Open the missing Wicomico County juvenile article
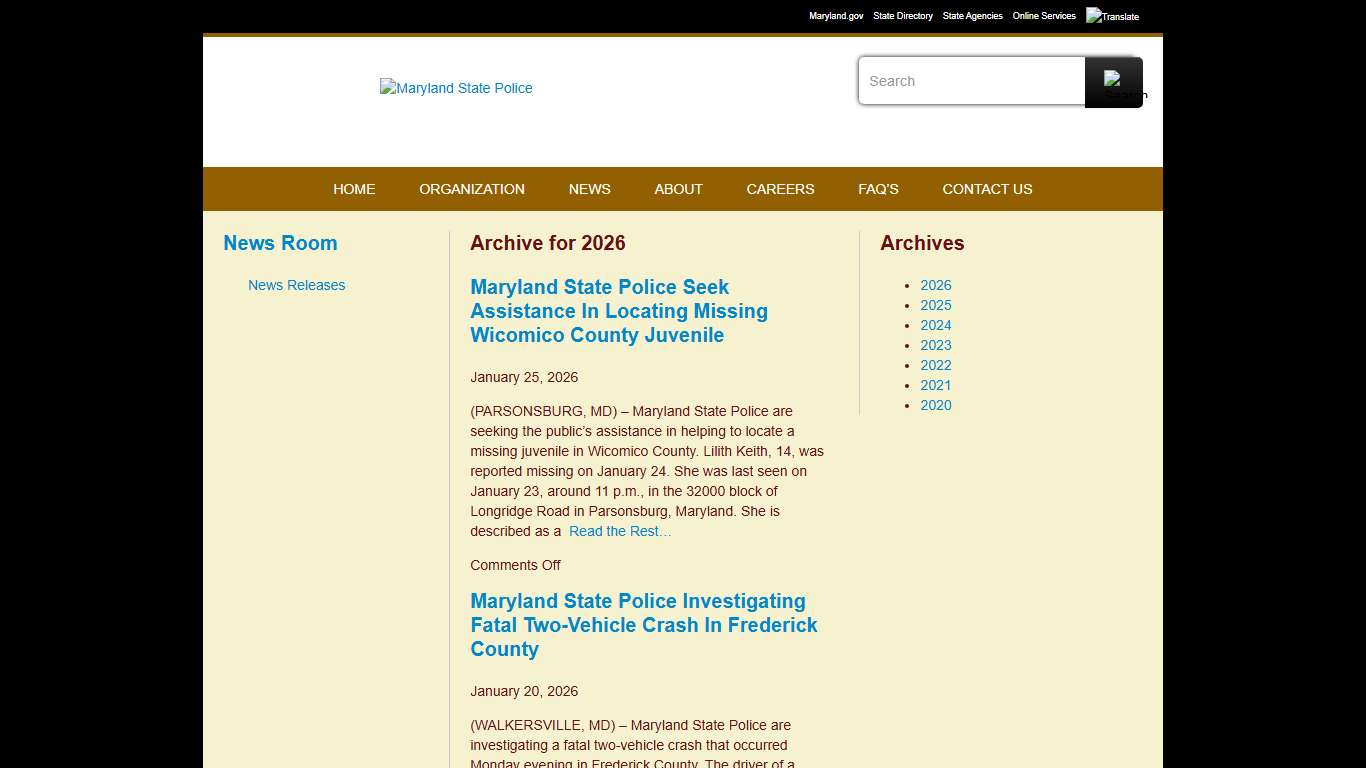The height and width of the screenshot is (768, 1366). pyautogui.click(x=619, y=311)
